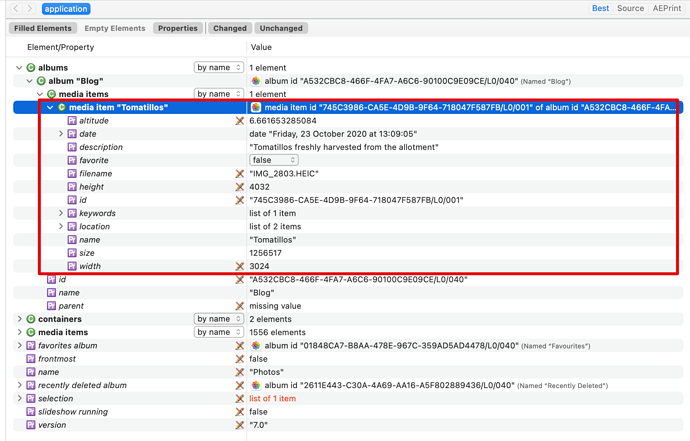
Task: Toggle the Filled Elements filter
Action: (43, 28)
